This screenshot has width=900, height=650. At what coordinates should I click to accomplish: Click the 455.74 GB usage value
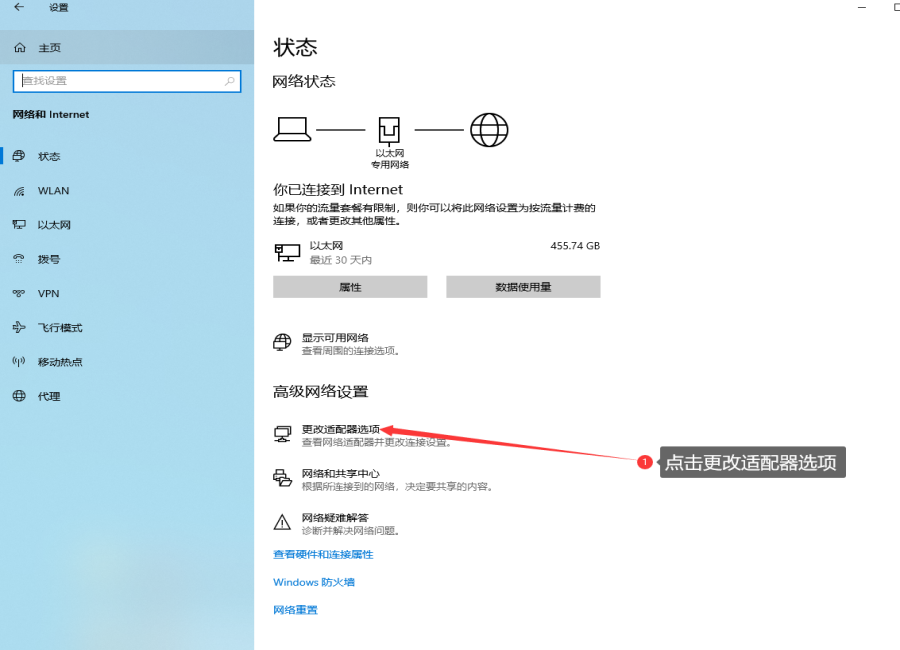pos(575,246)
